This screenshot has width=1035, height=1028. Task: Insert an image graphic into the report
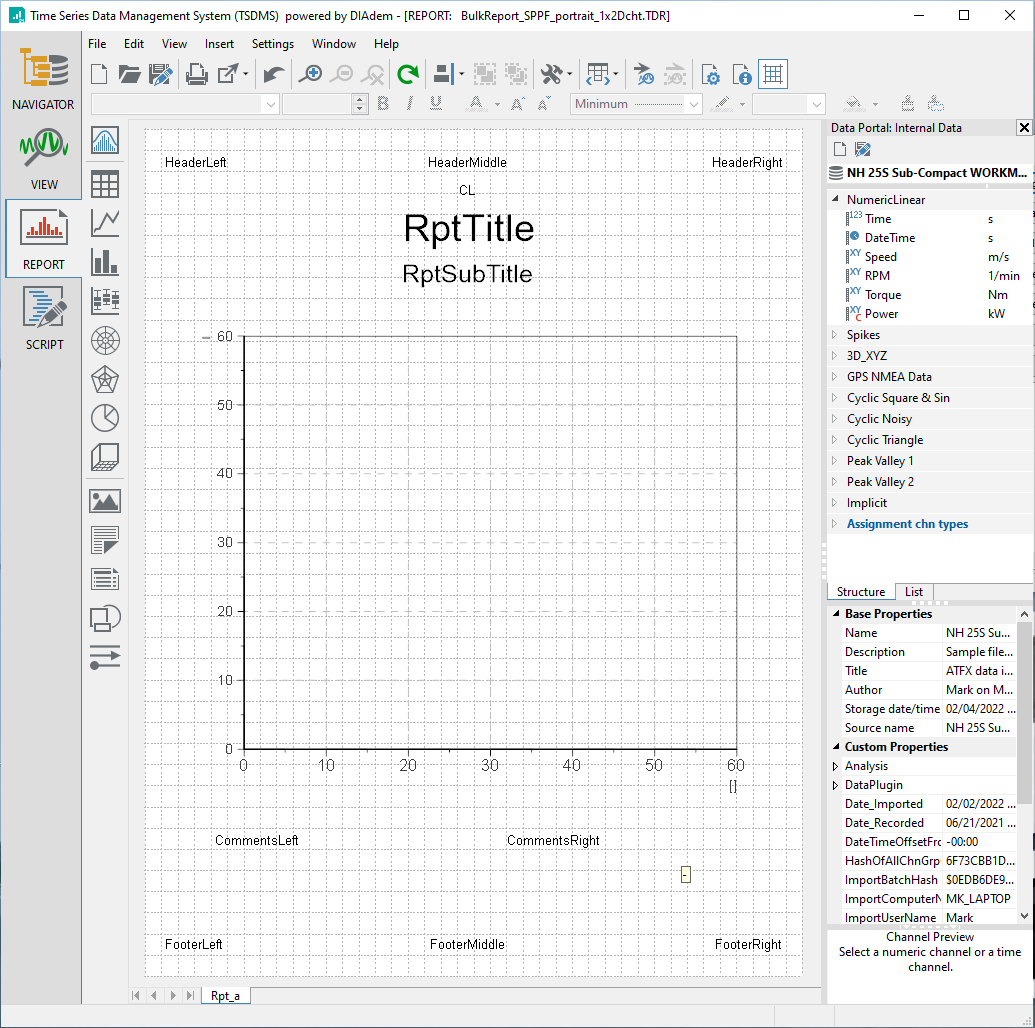point(105,501)
